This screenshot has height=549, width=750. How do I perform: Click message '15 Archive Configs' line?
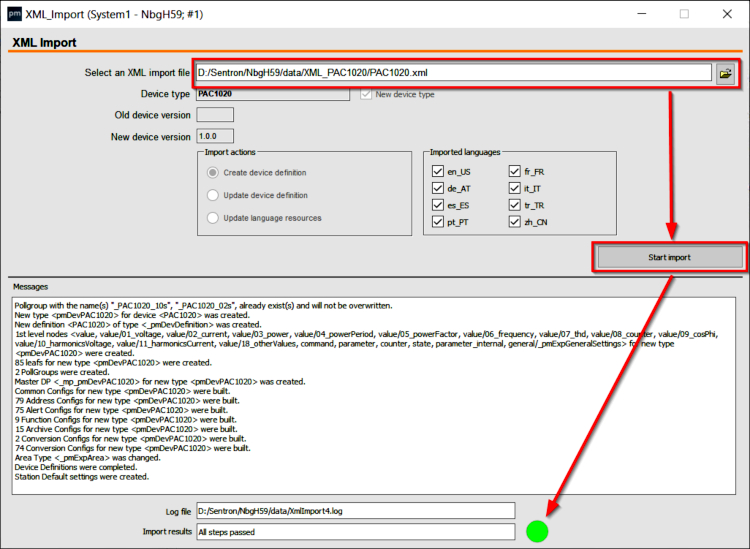click(126, 429)
